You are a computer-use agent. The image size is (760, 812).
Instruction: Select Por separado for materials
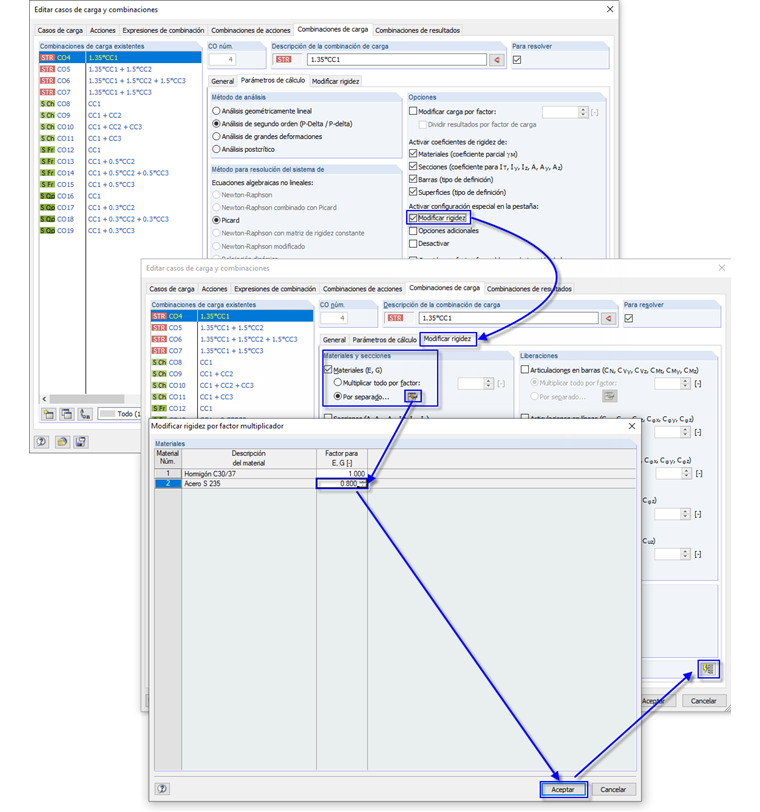[x=338, y=396]
